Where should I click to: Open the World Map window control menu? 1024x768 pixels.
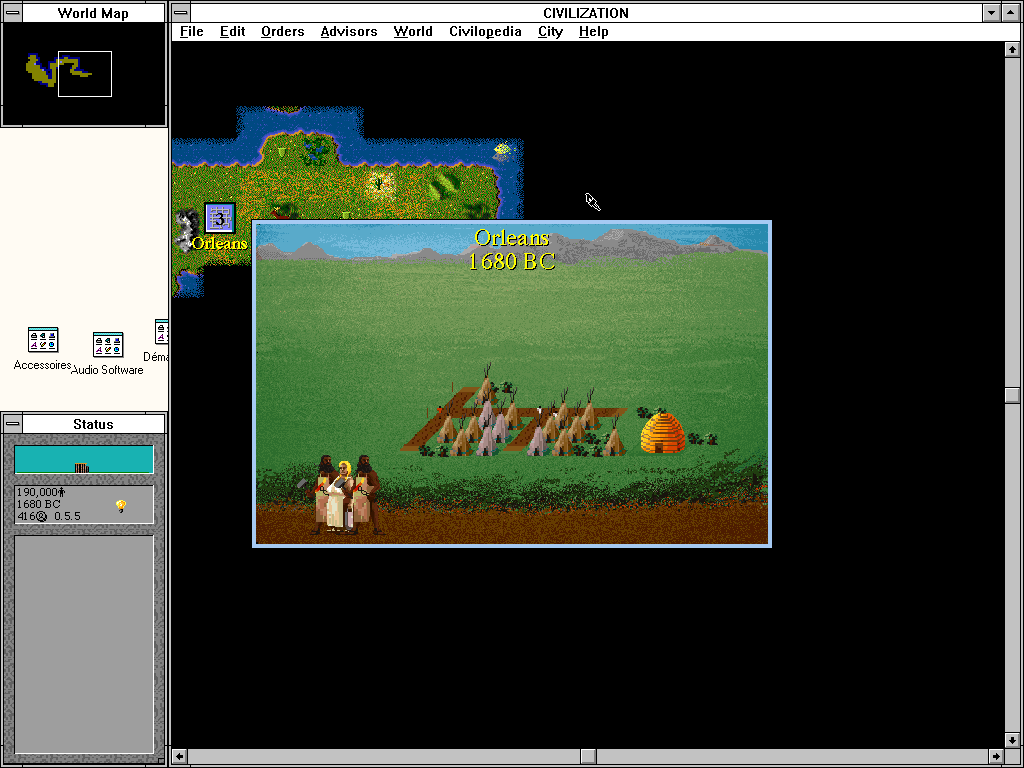pos(12,12)
